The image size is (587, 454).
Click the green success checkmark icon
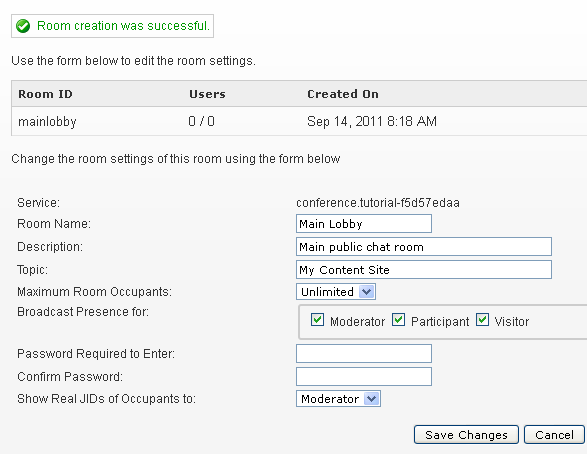point(23,26)
